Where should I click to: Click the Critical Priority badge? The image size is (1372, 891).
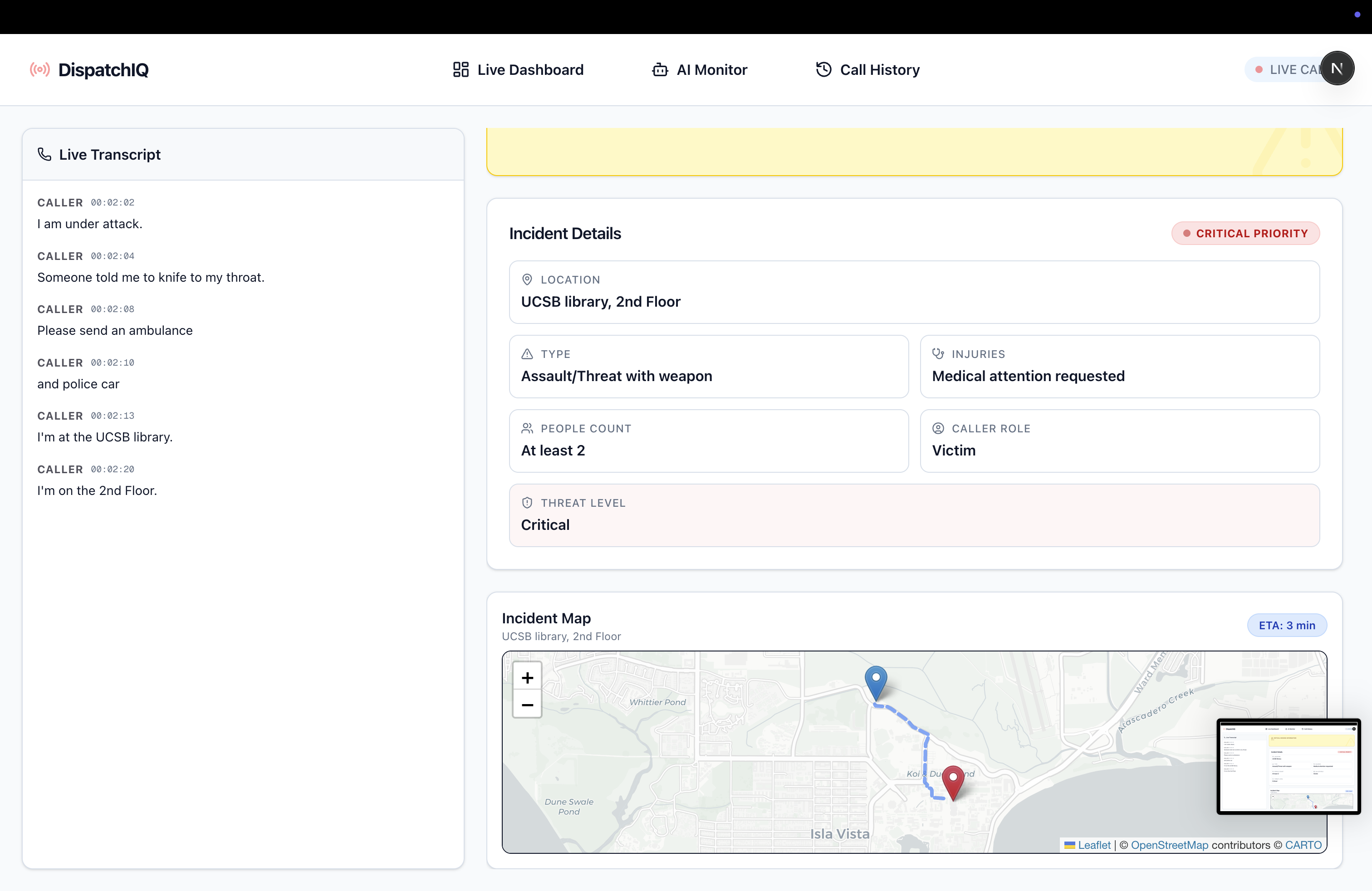[x=1245, y=234]
